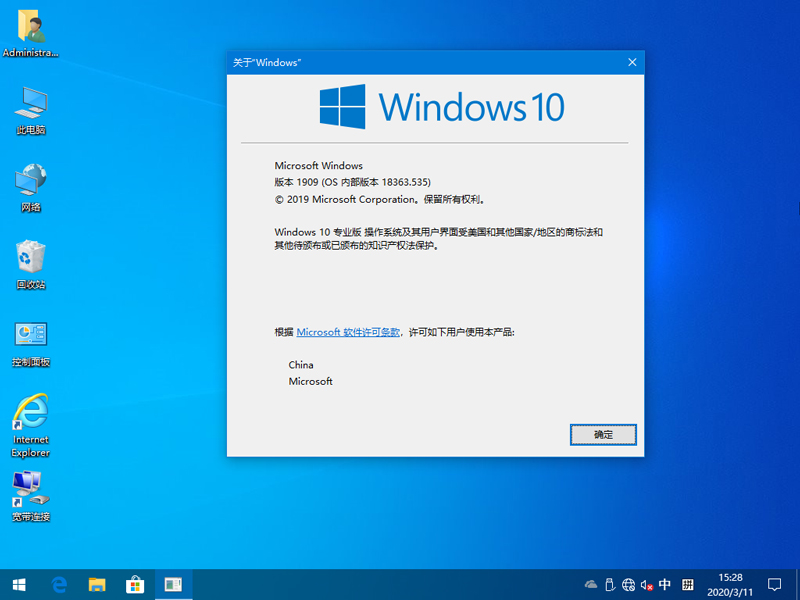This screenshot has height=600, width=800.
Task: Select the Internet Explorer desktop shortcut
Action: [x=31, y=426]
